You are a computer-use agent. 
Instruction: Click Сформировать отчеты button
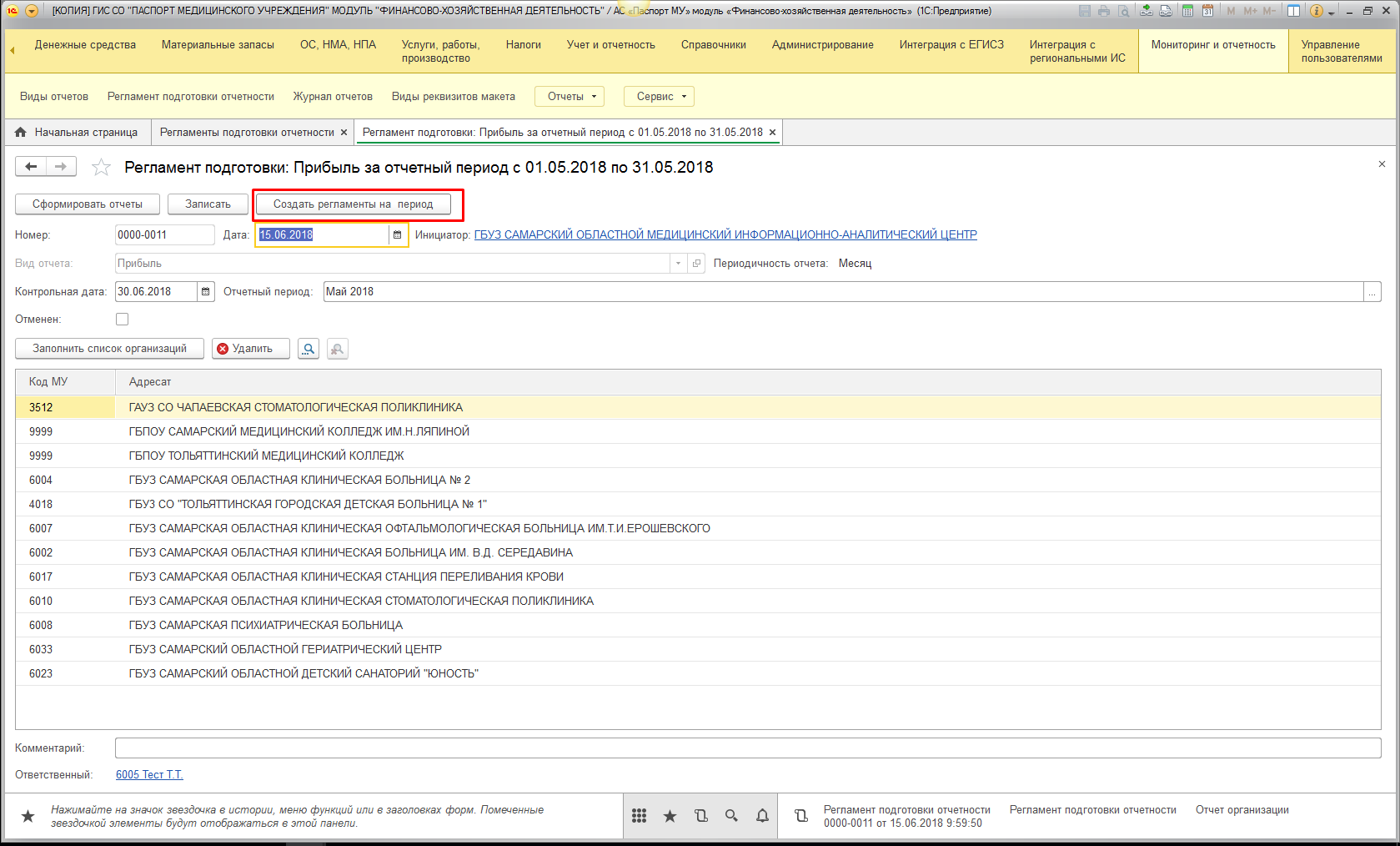[x=88, y=204]
